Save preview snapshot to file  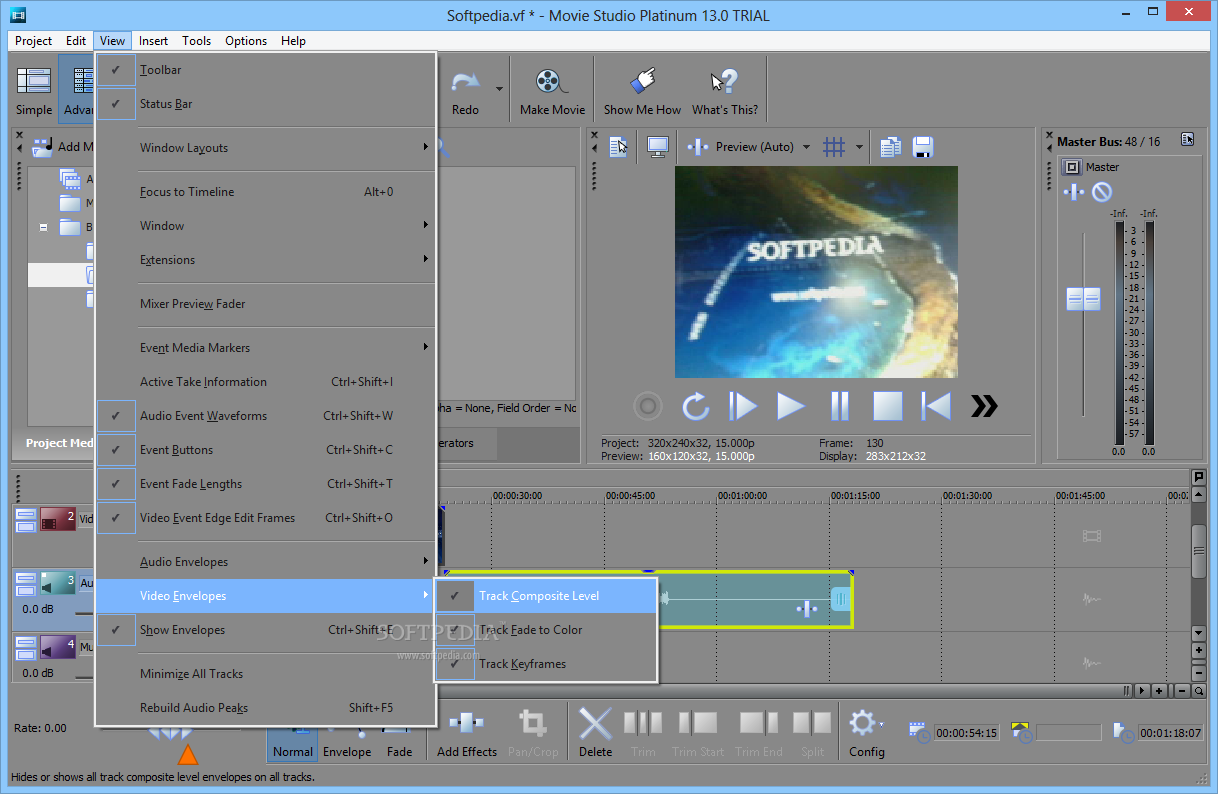(x=922, y=147)
